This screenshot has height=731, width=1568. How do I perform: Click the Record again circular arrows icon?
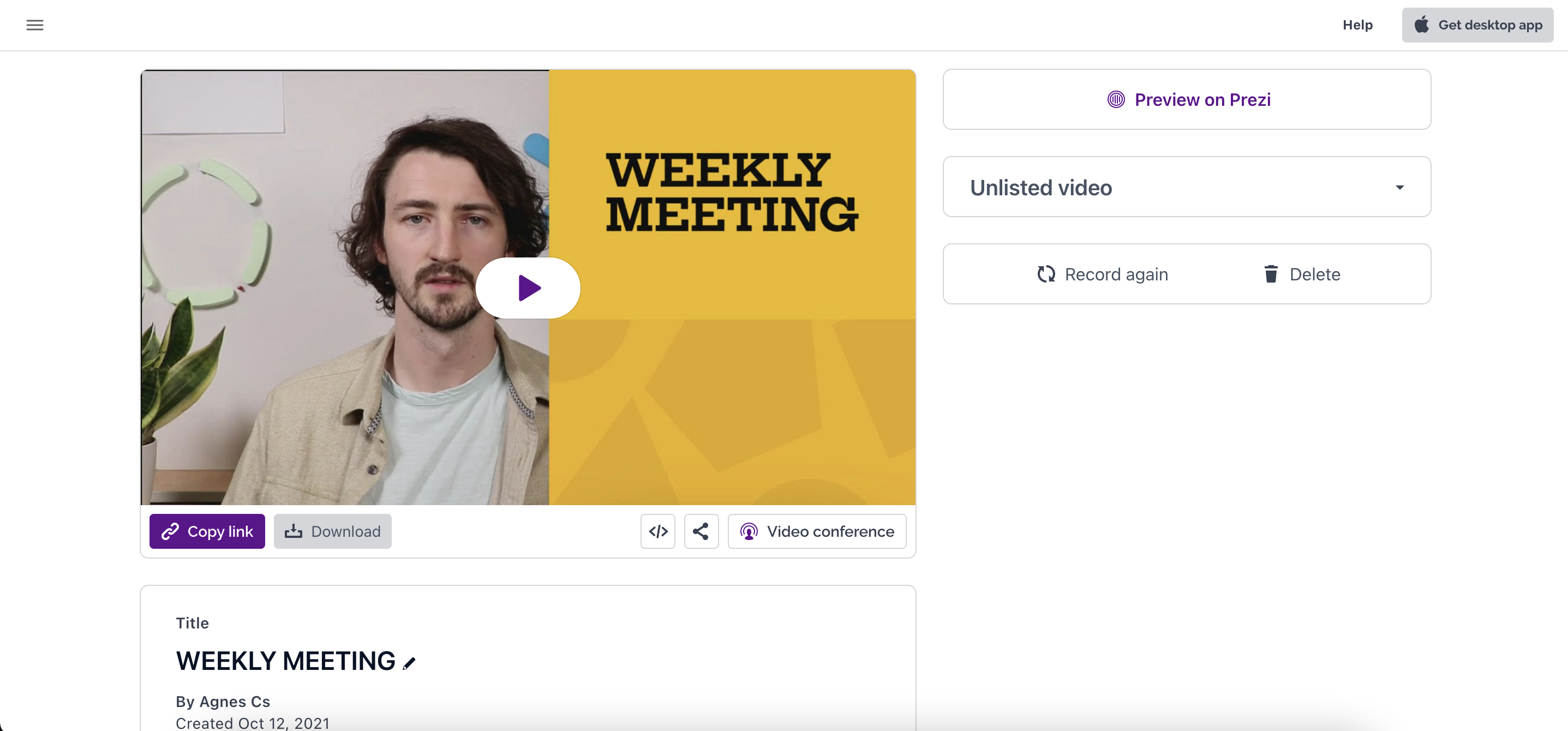[x=1046, y=274]
